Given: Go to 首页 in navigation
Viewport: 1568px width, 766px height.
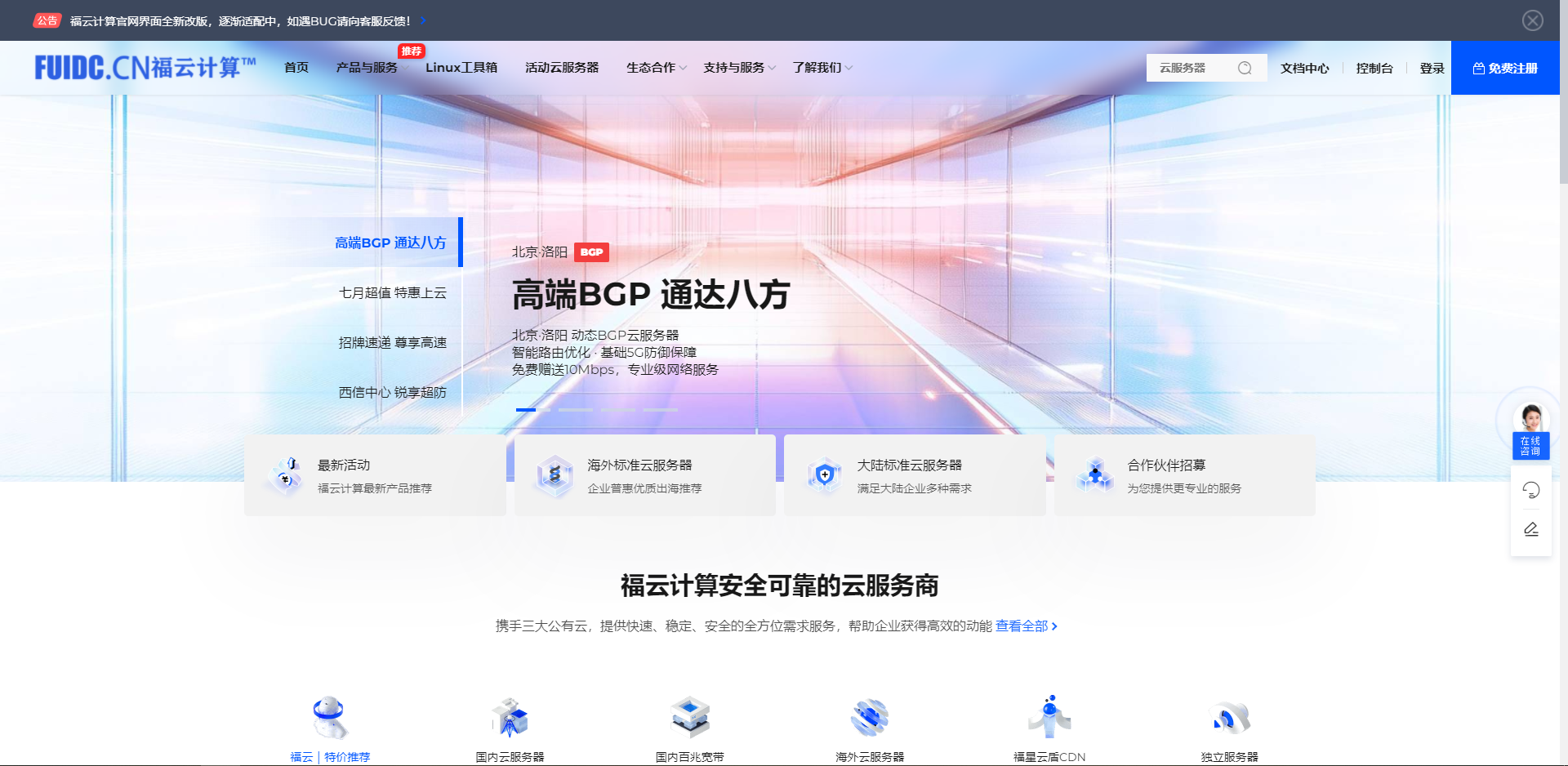Looking at the screenshot, I should [296, 68].
